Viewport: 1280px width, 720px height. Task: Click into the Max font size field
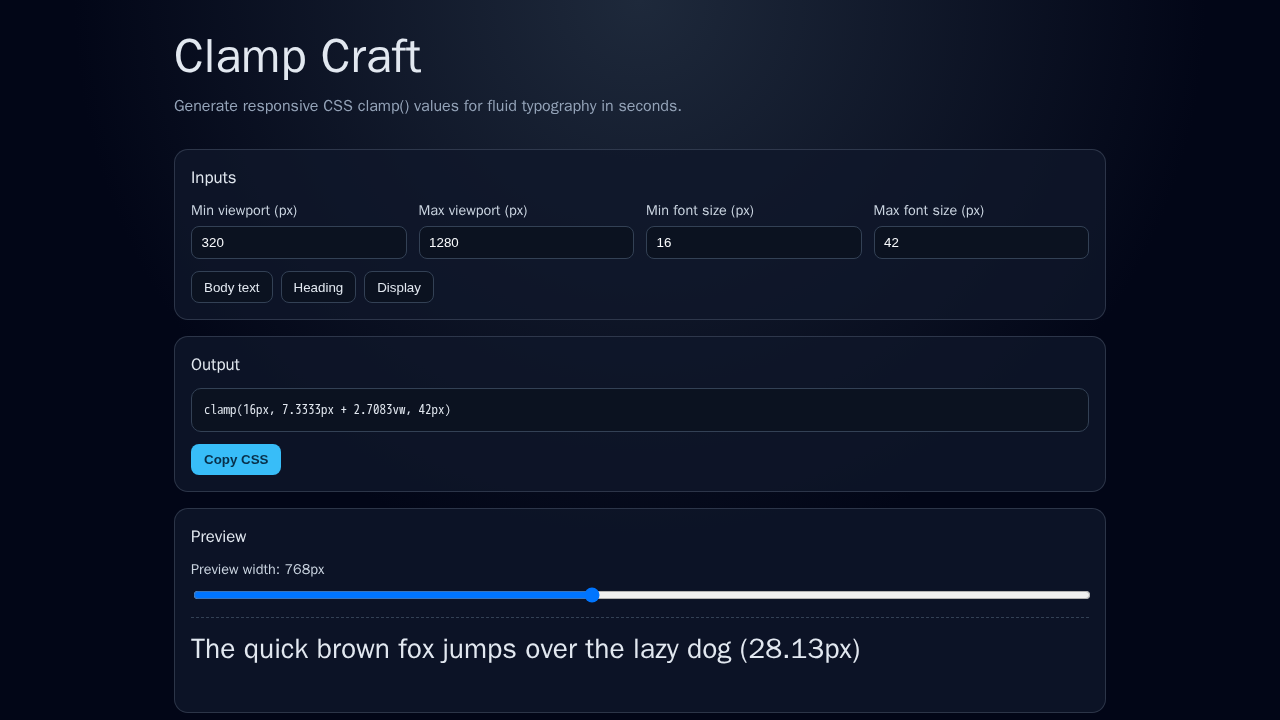point(980,242)
